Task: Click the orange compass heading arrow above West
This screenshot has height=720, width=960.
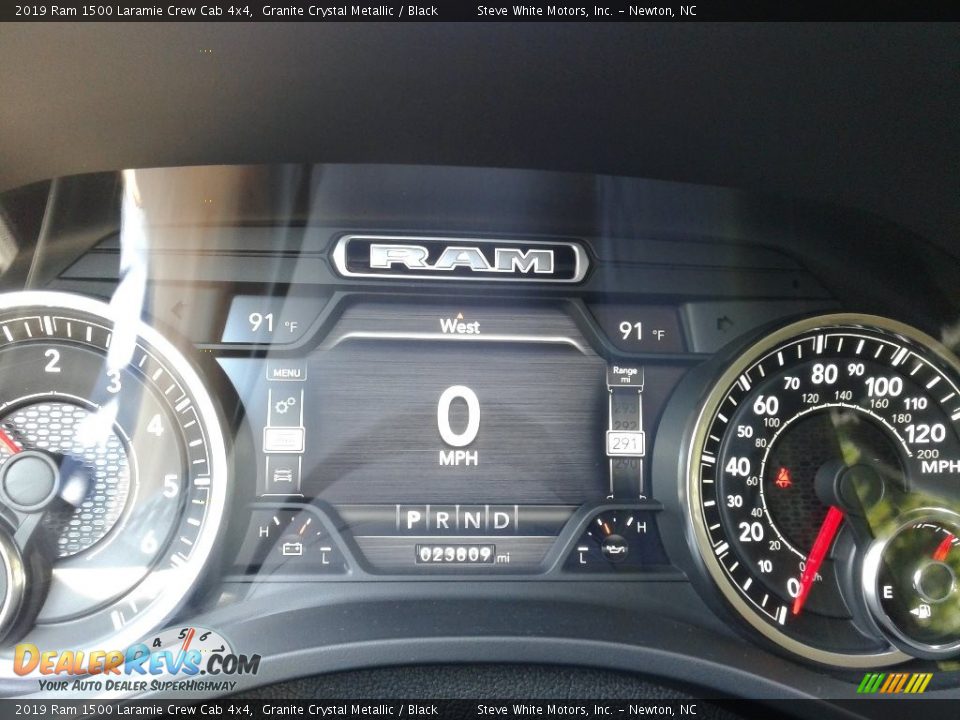Action: coord(460,315)
